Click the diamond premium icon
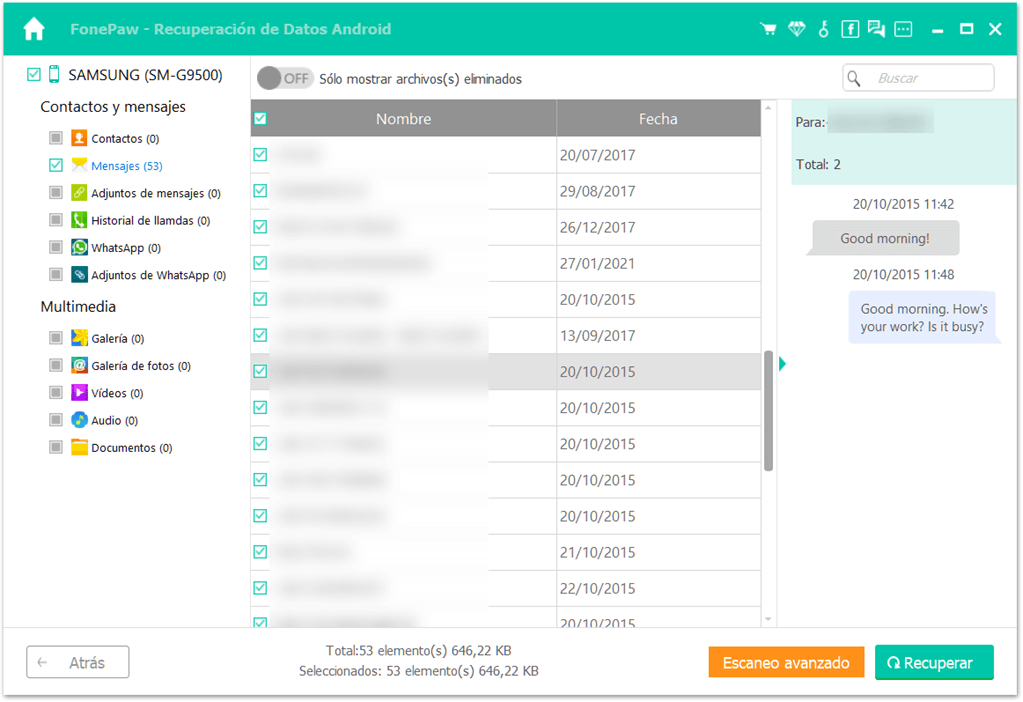The image size is (1023, 702). [x=797, y=29]
